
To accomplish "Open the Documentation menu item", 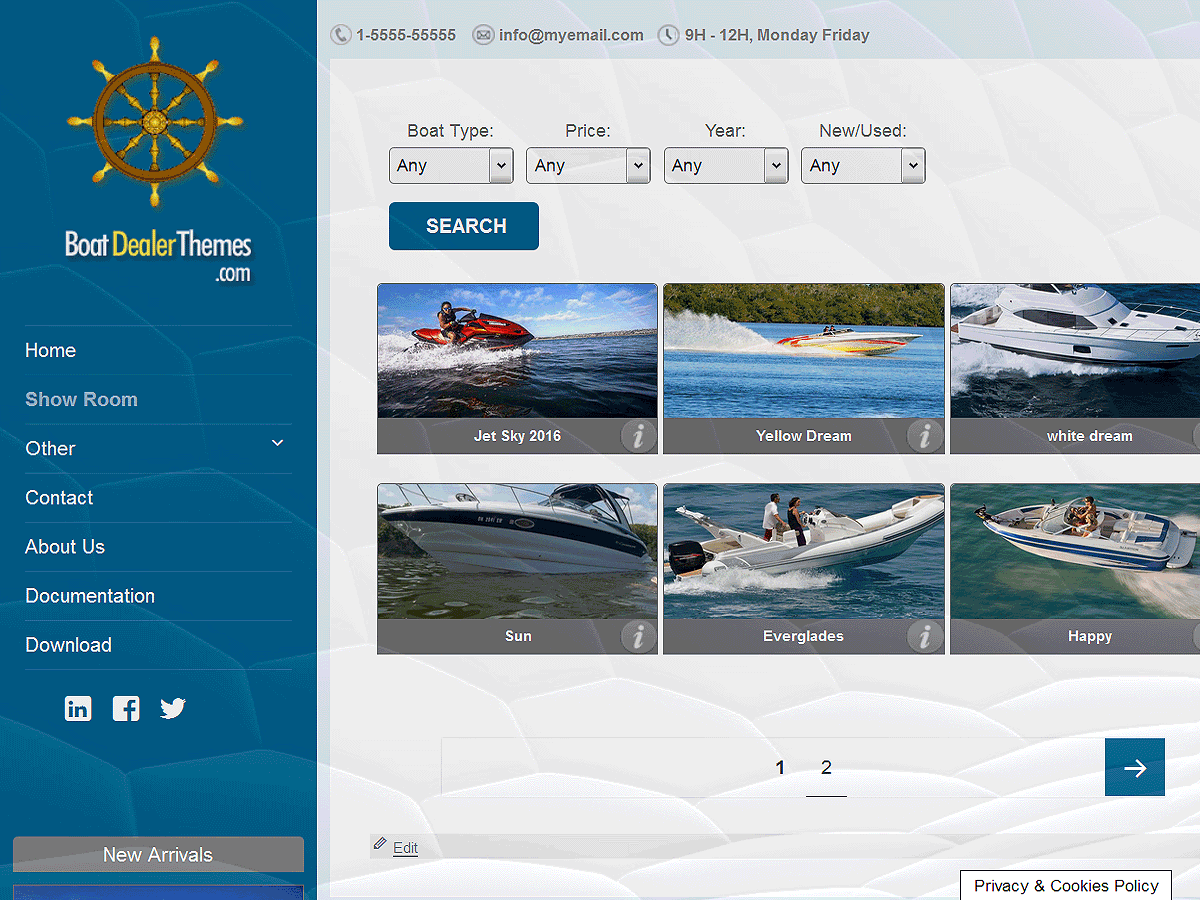I will pos(90,596).
